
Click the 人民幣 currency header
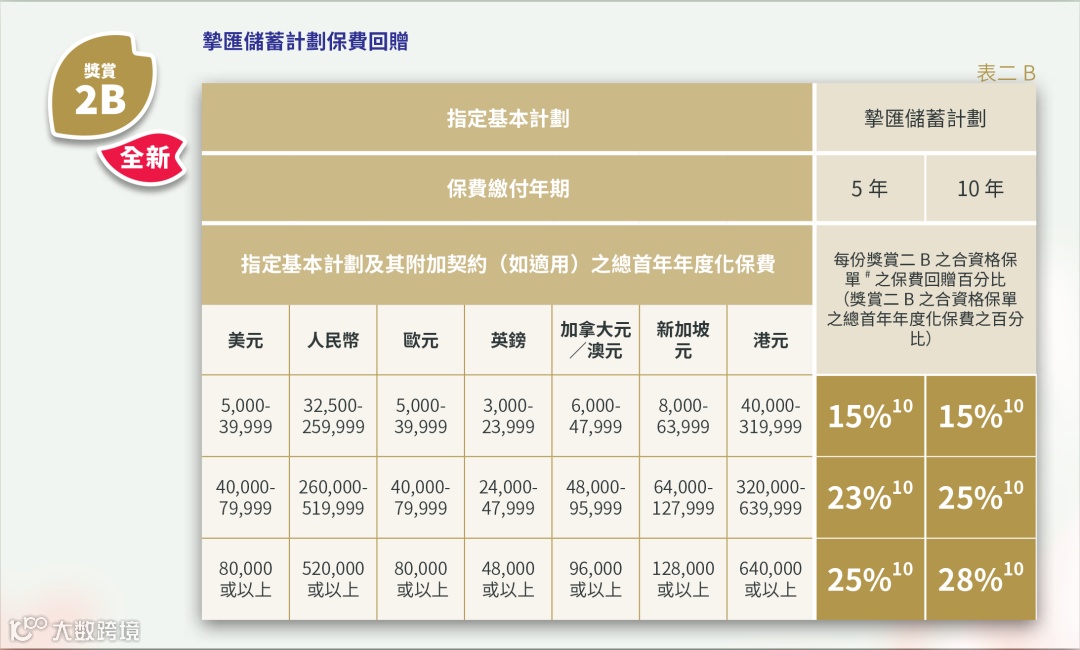[333, 340]
